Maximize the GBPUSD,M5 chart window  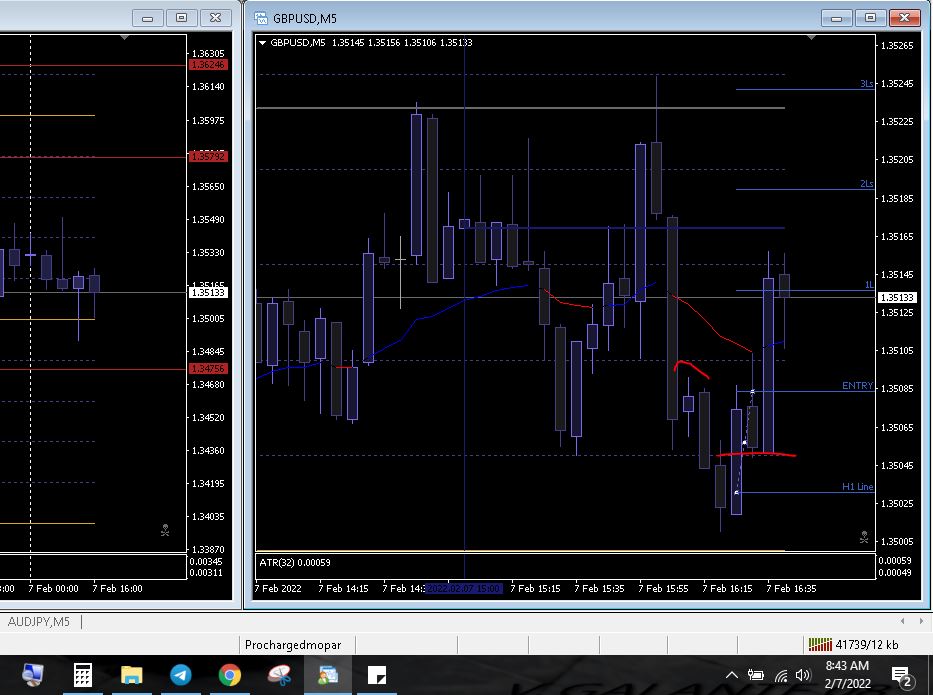pyautogui.click(x=870, y=18)
